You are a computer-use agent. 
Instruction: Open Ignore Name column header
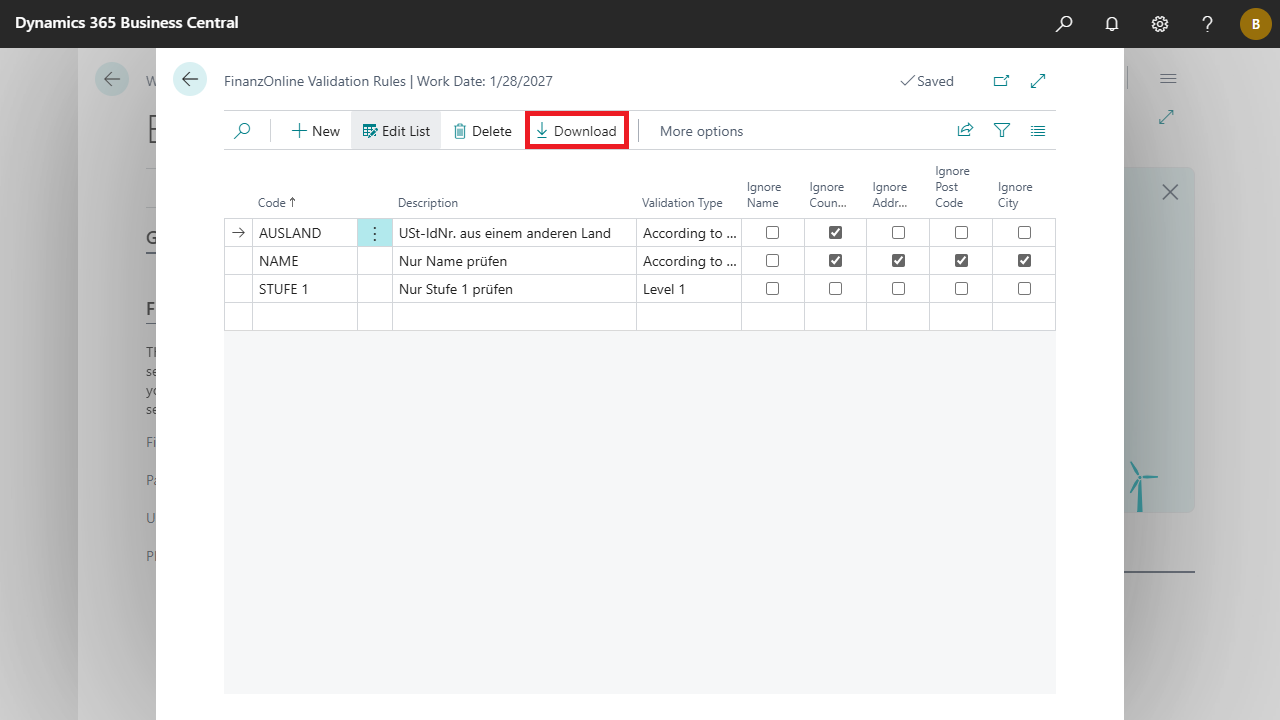click(764, 195)
